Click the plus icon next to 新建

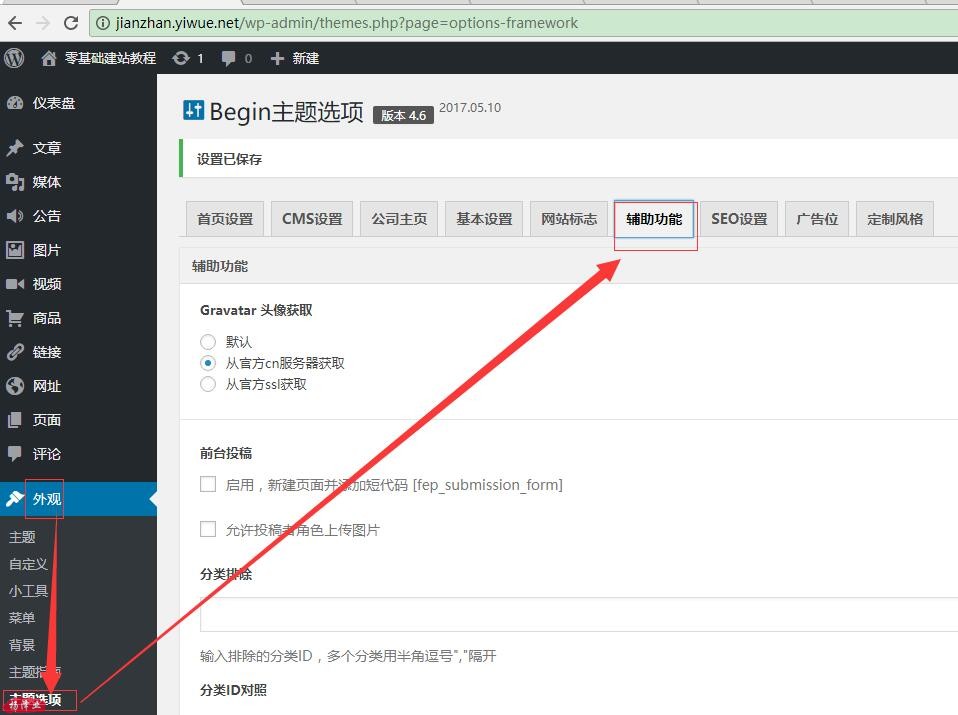tap(277, 58)
